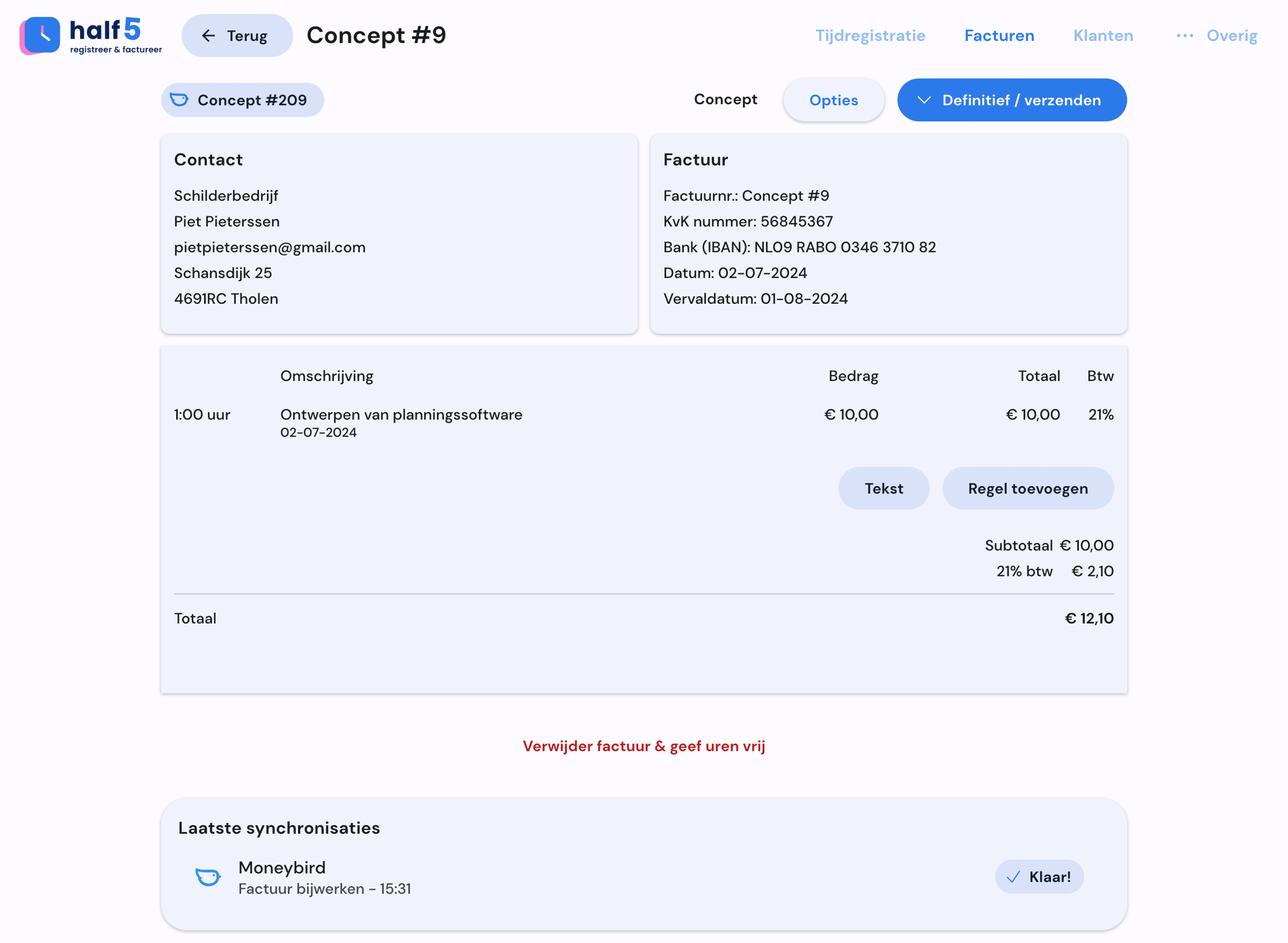Open the Overig navigation menu
1288x943 pixels.
pyautogui.click(x=1231, y=36)
